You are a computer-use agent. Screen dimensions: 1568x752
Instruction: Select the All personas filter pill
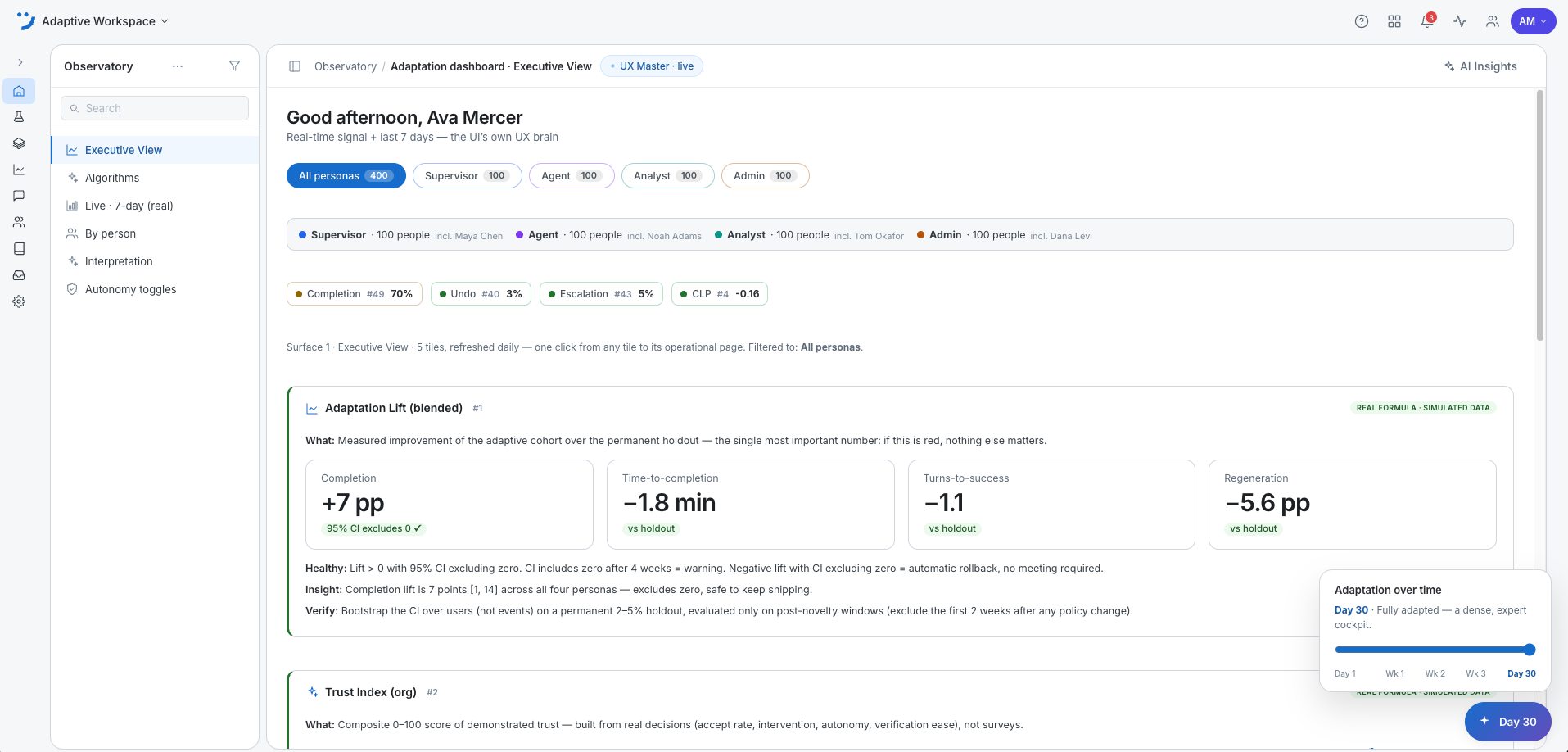[x=346, y=176]
